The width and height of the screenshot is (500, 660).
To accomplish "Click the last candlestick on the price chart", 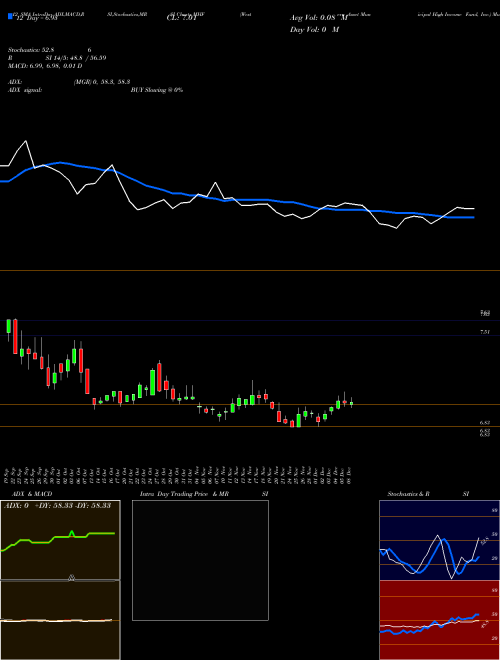I will click(x=351, y=403).
